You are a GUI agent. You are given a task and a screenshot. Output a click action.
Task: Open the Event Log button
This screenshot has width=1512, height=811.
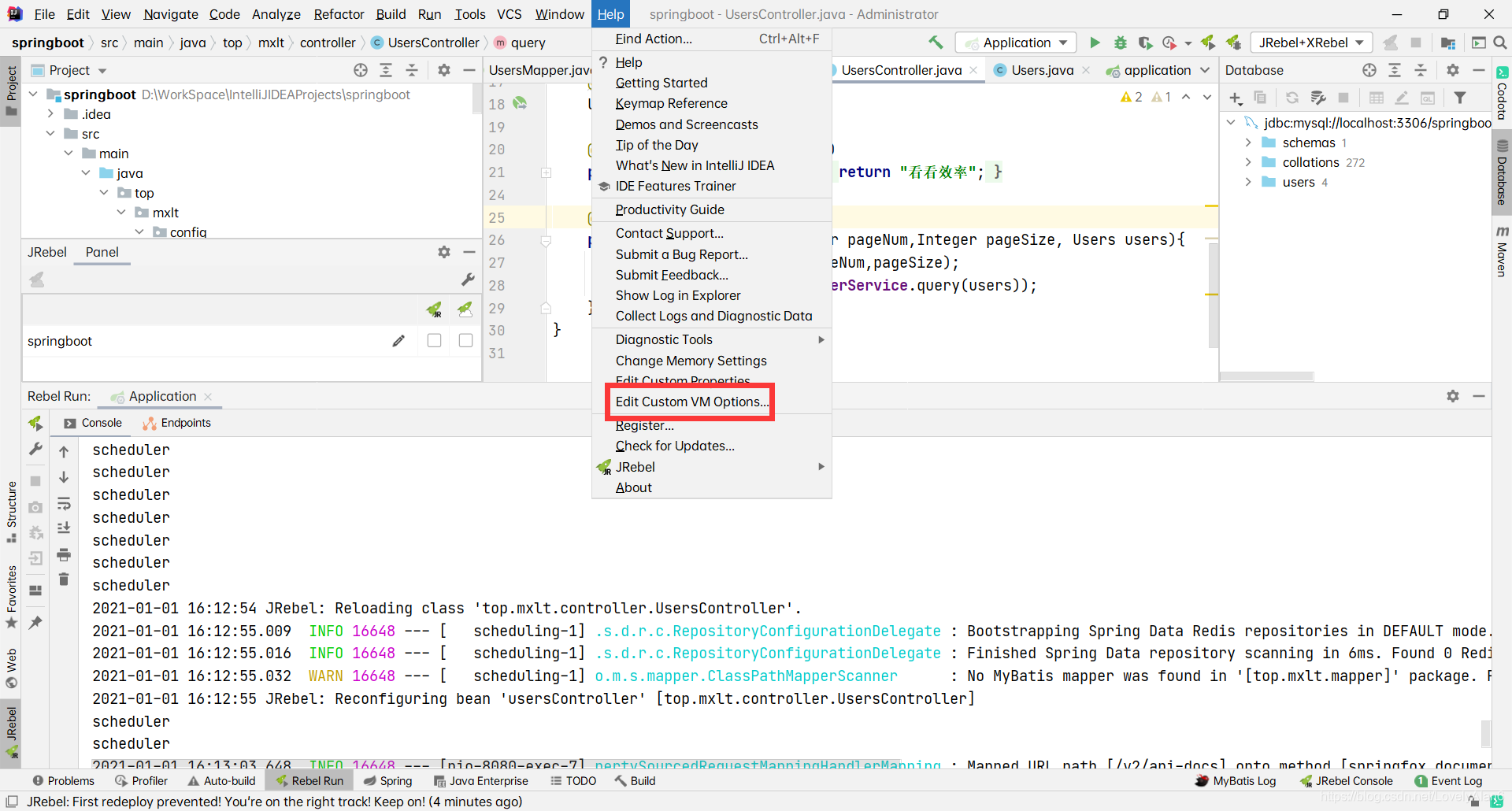click(x=1448, y=781)
